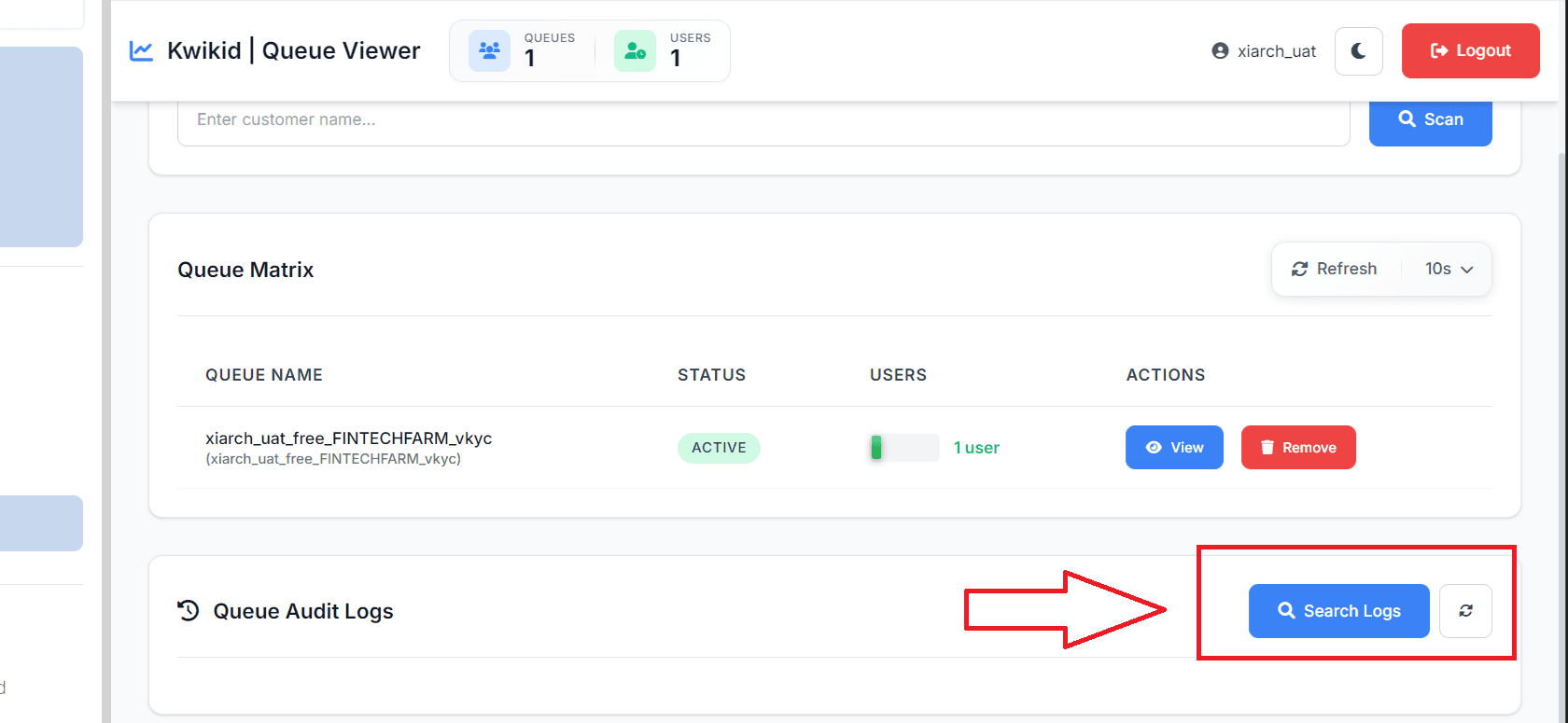This screenshot has height=723, width=1568.
Task: Click the green user capacity progress bar
Action: tap(903, 448)
